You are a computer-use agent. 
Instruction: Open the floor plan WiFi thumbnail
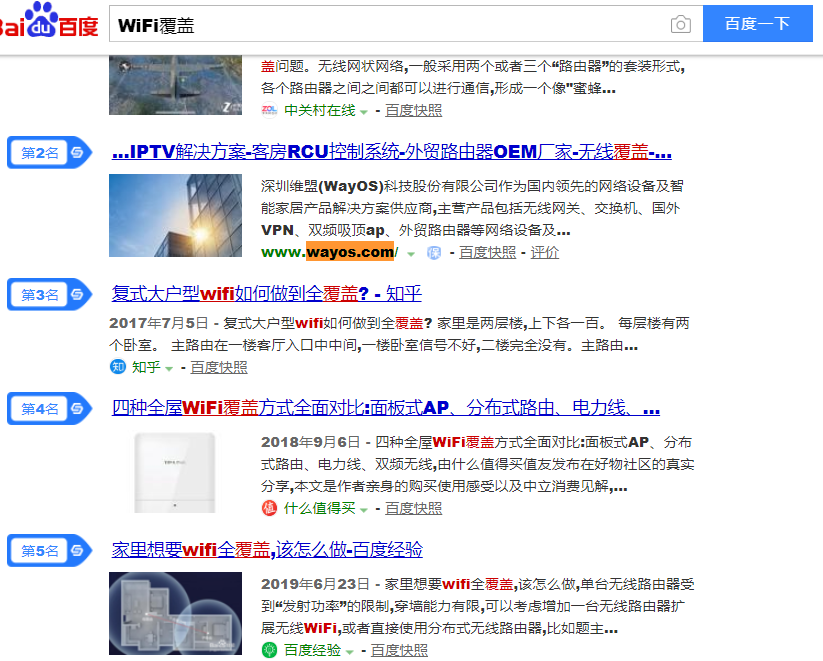[175, 613]
